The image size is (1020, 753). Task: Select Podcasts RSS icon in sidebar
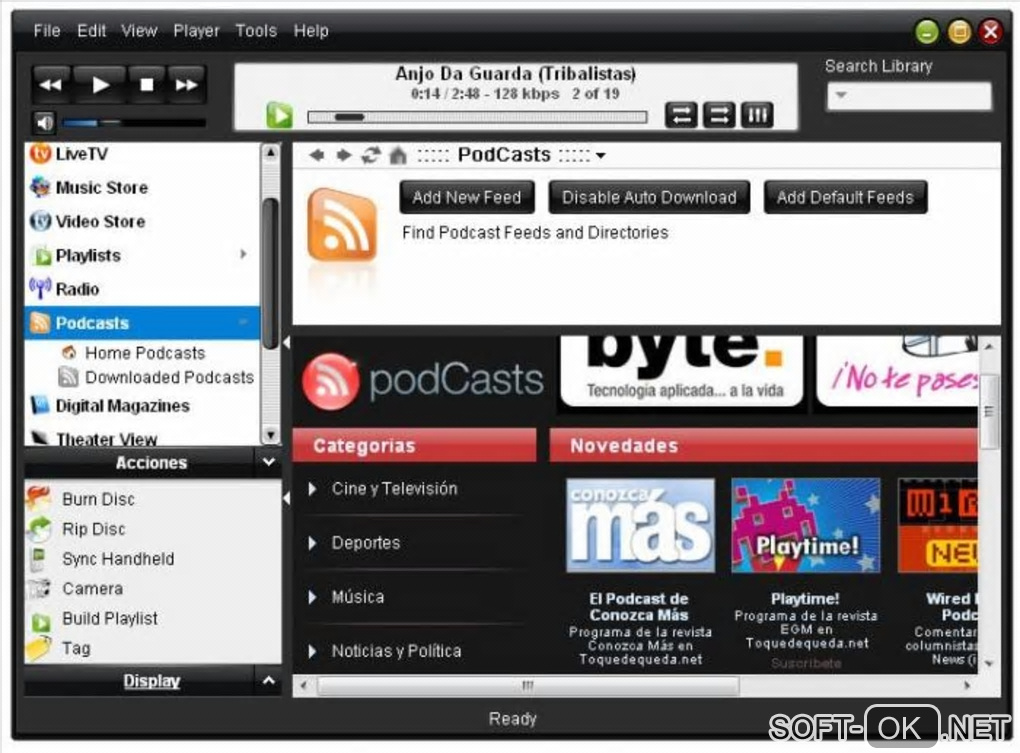click(40, 323)
